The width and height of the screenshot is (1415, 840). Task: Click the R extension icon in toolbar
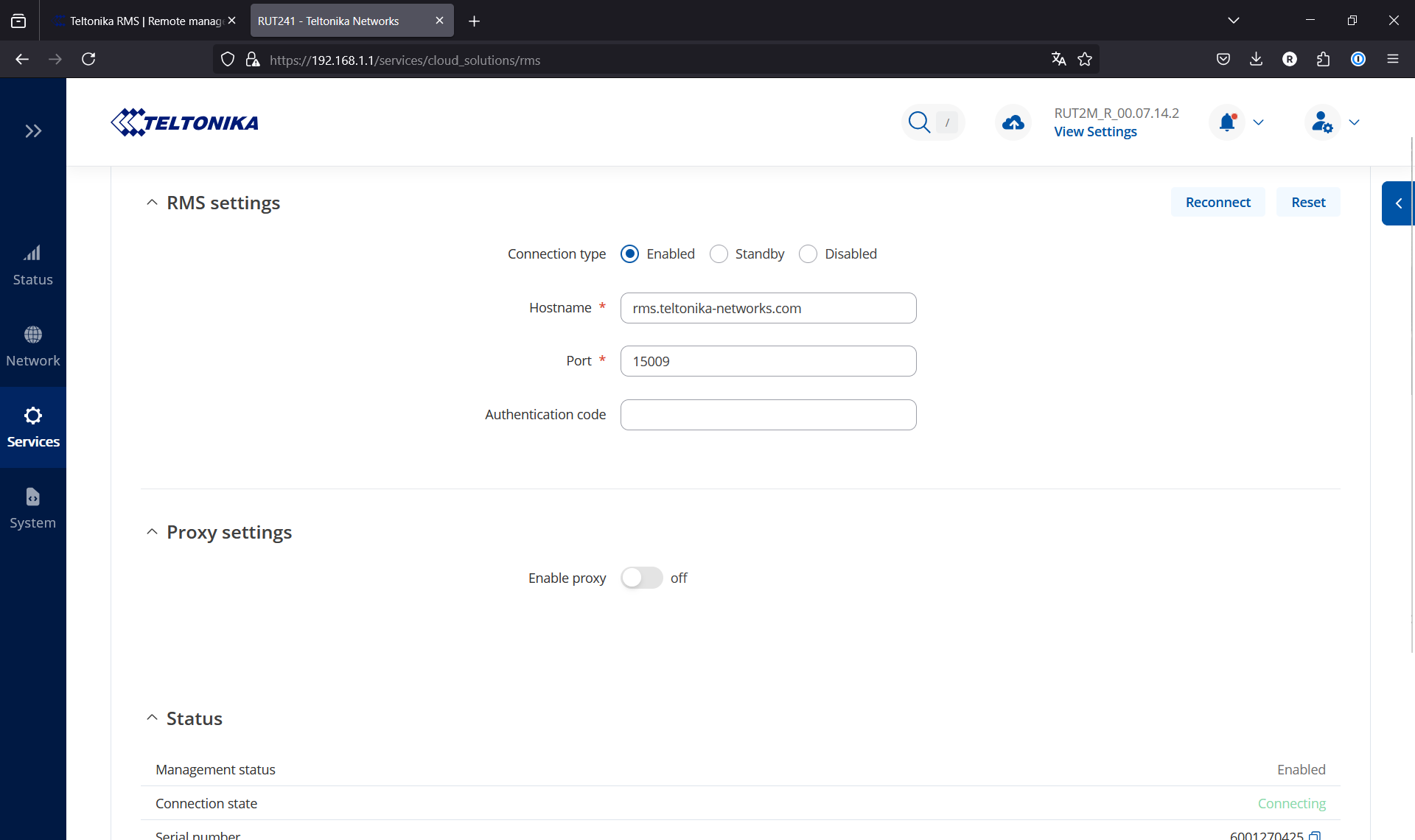(x=1290, y=59)
